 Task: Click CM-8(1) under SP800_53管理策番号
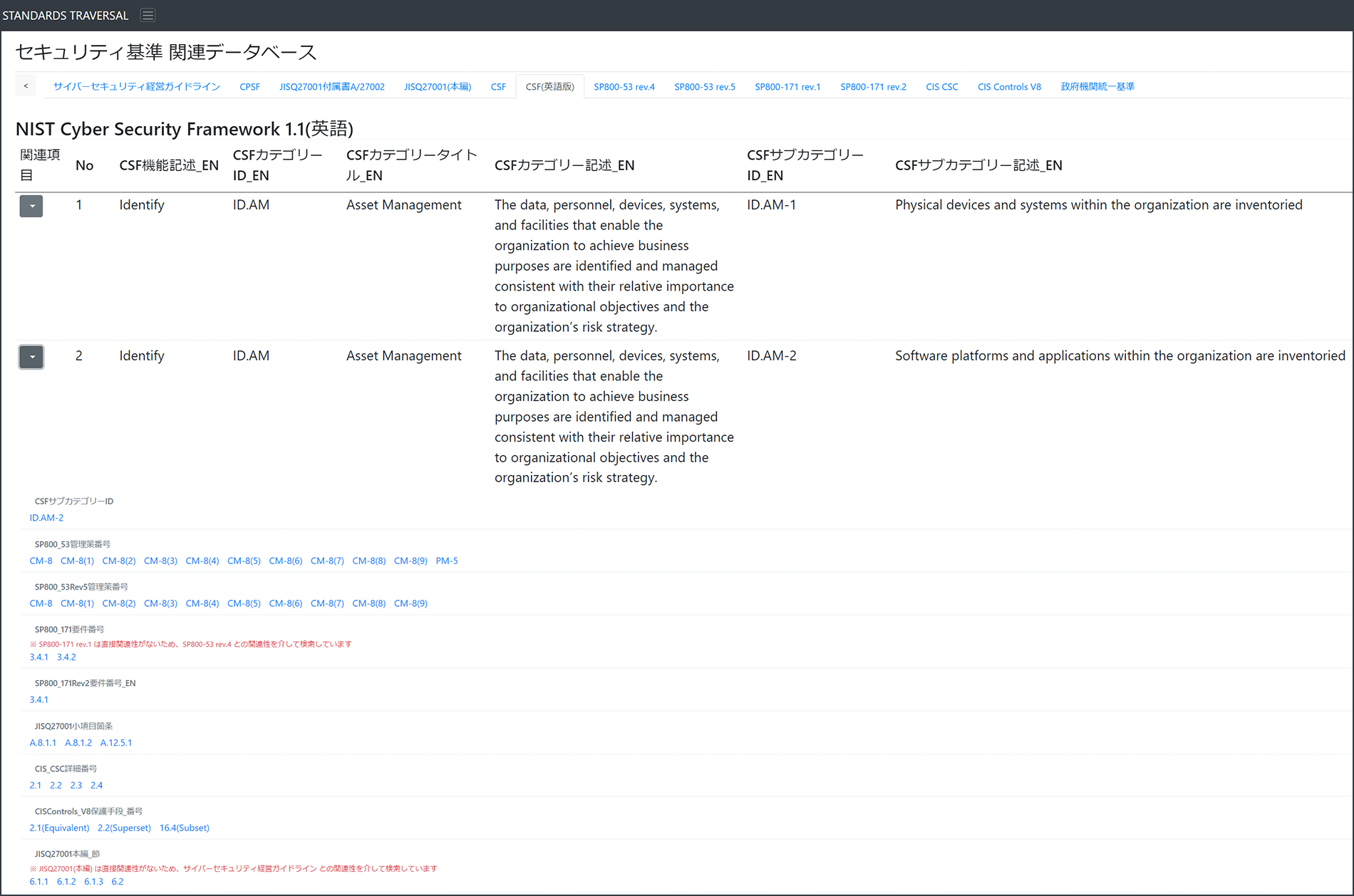77,561
